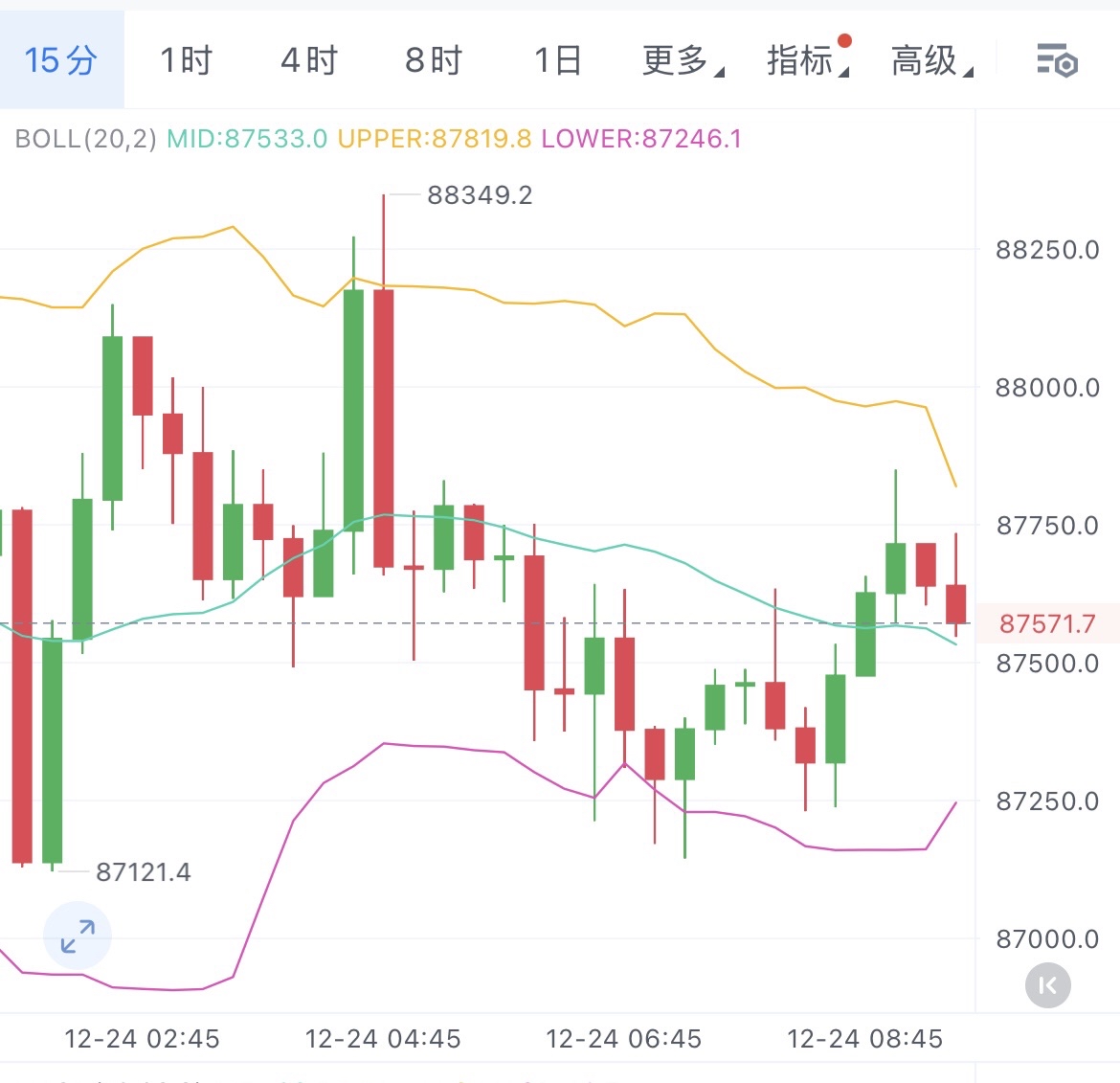Image resolution: width=1120 pixels, height=1083 pixels.
Task: Click the UPPER:87819.8 band value
Action: (x=434, y=139)
